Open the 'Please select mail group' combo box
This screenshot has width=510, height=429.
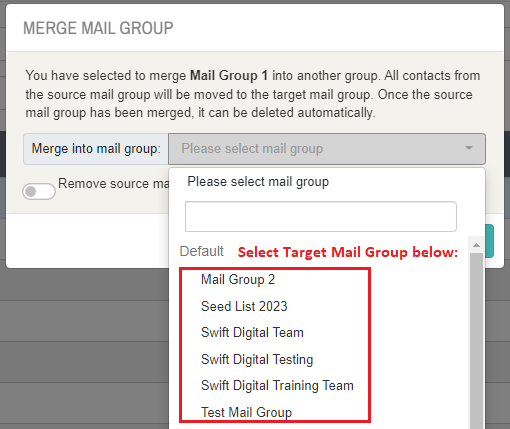coord(327,149)
